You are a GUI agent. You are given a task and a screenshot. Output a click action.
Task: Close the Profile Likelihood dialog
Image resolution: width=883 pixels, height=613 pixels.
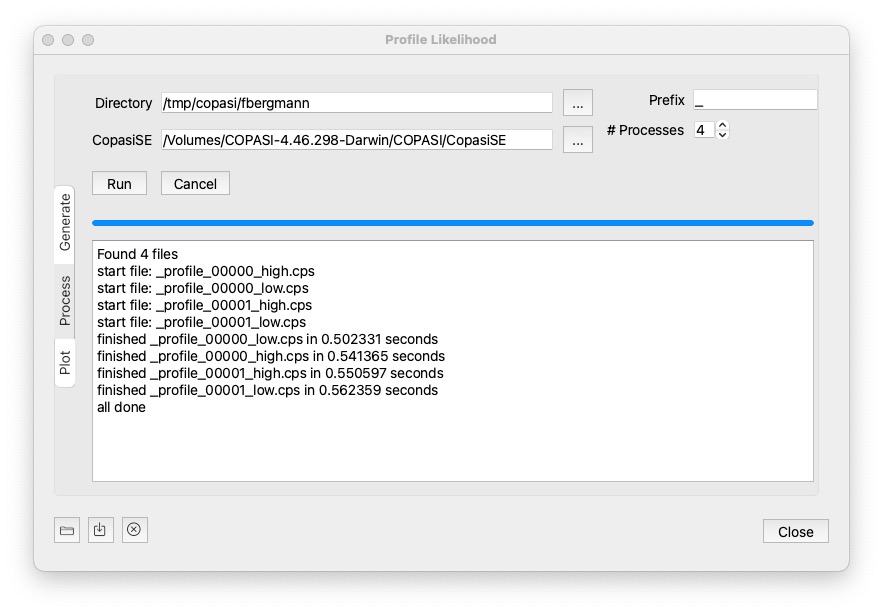(795, 532)
